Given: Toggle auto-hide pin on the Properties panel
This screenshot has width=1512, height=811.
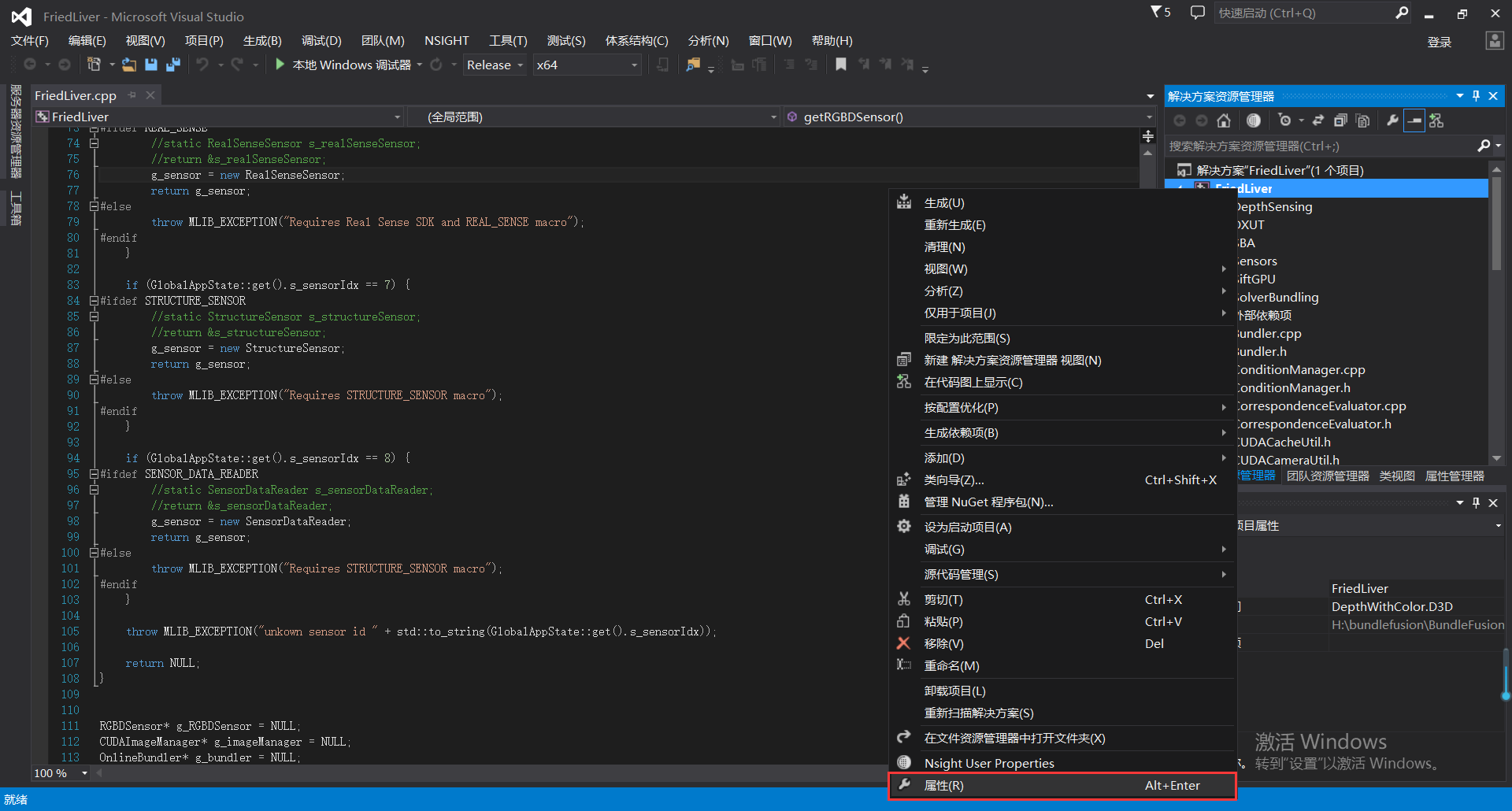Looking at the screenshot, I should click(1476, 502).
